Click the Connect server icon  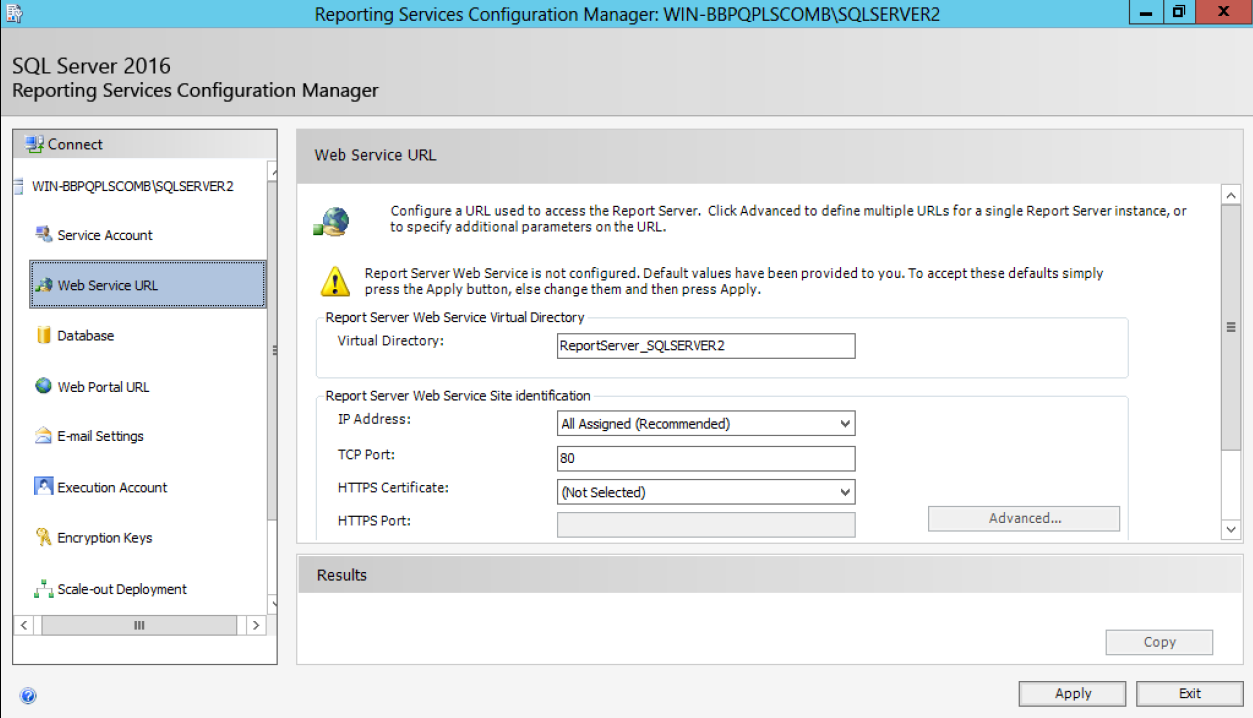(35, 144)
